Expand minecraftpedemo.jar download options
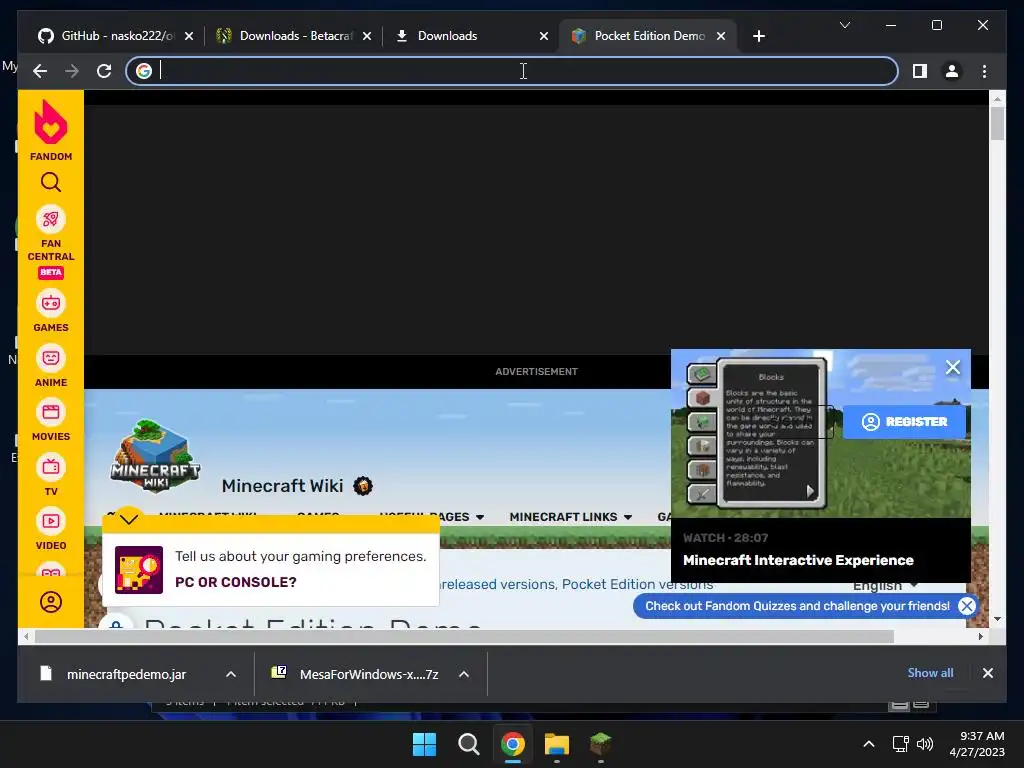The height and width of the screenshot is (768, 1024). tap(231, 674)
